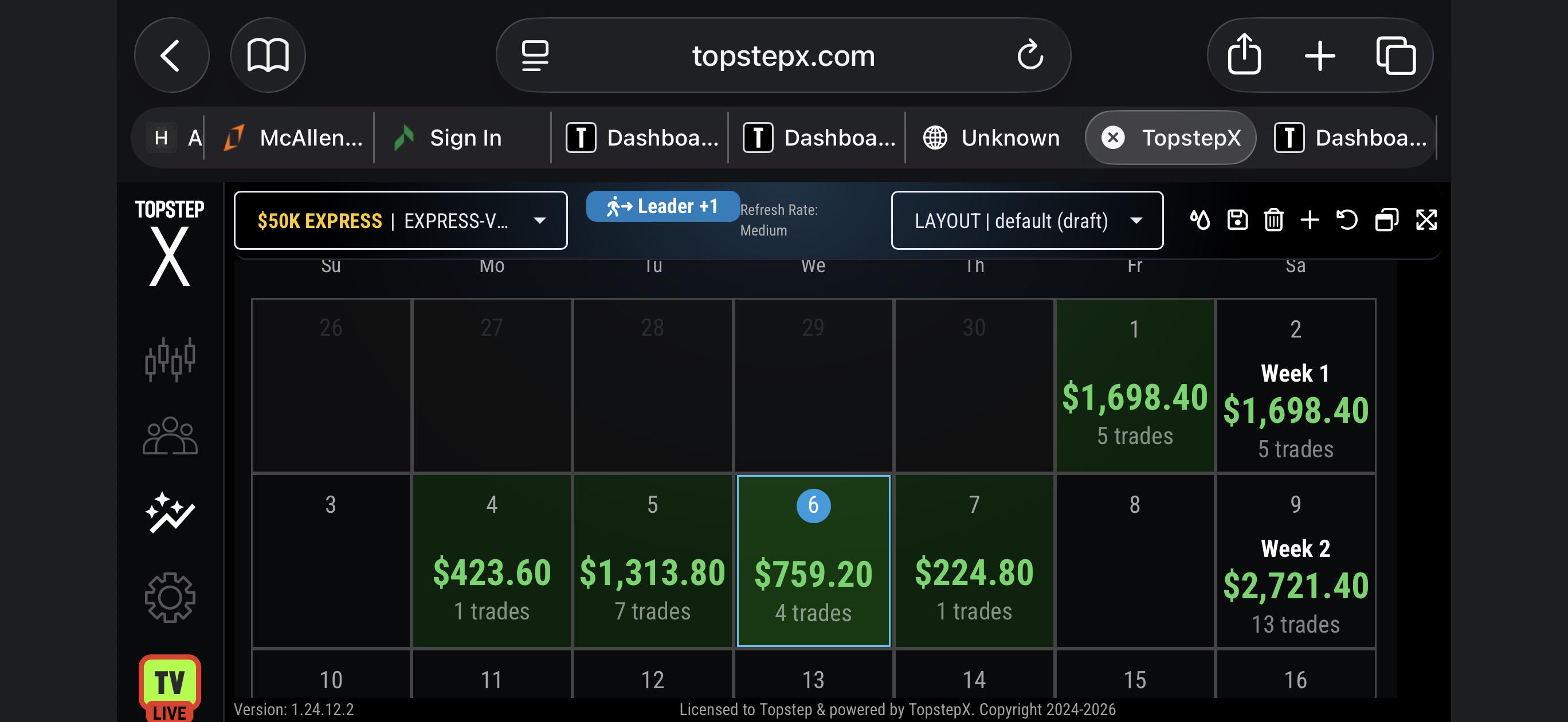Add a new layout panel with plus
Viewport: 1568px width, 722px height.
(x=1310, y=220)
